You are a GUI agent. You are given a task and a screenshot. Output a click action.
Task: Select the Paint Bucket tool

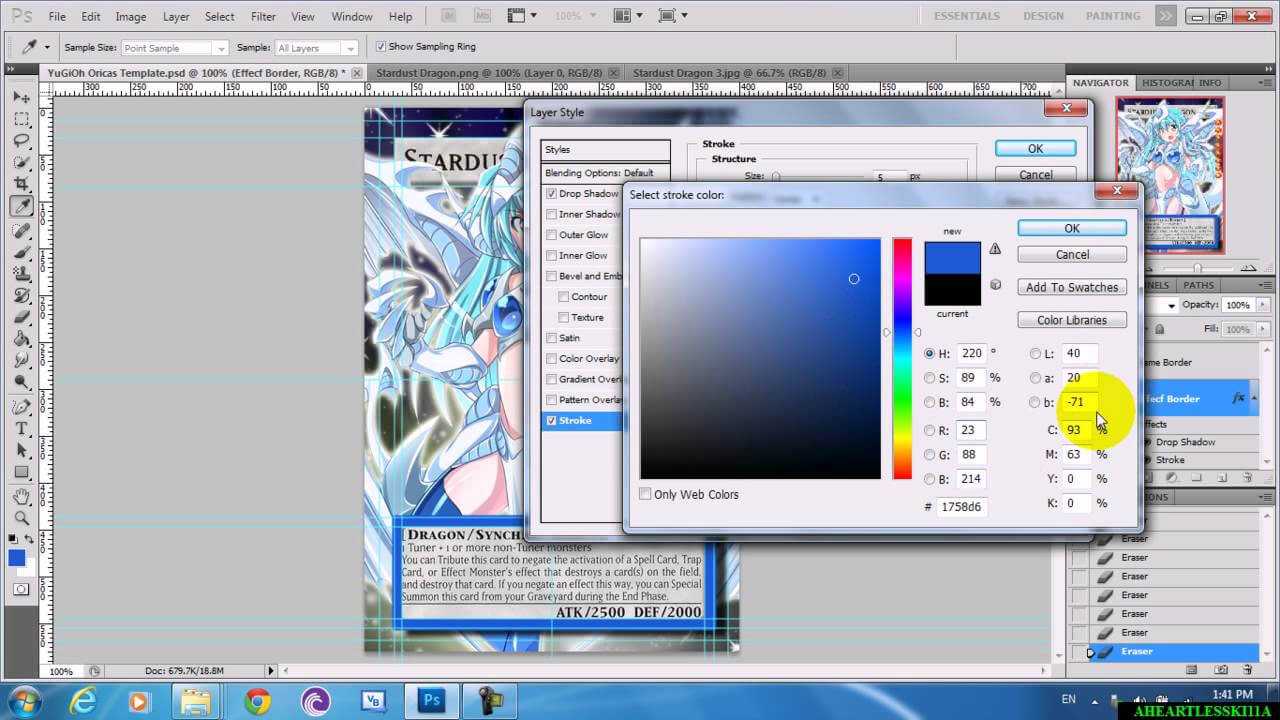(x=21, y=339)
